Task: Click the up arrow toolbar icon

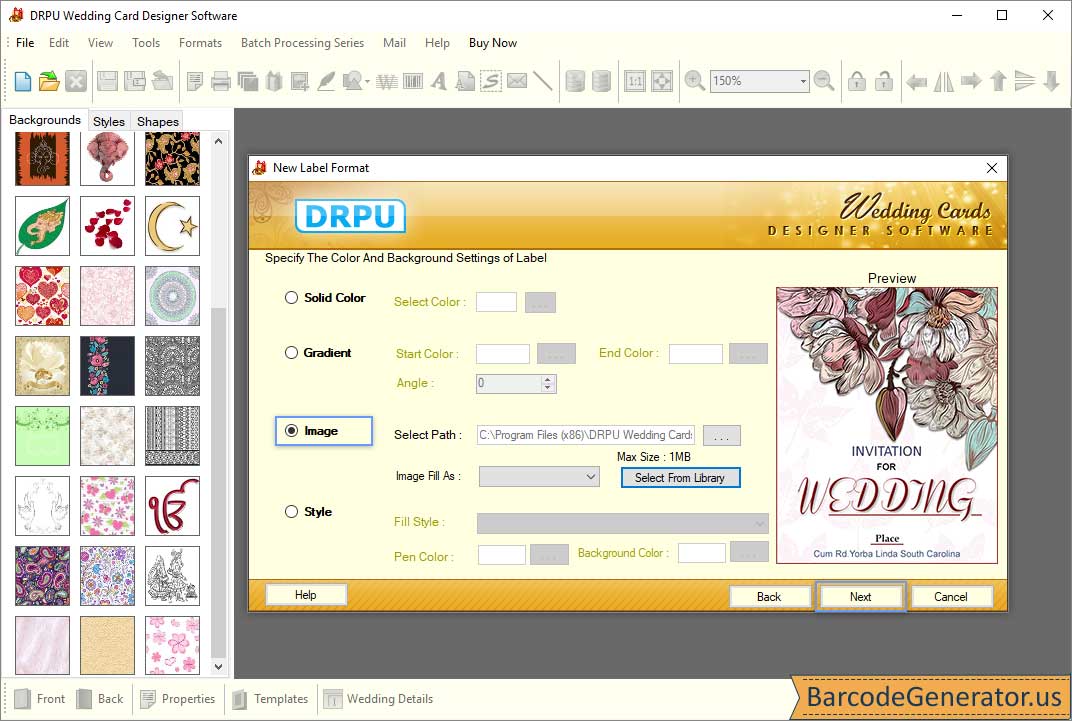Action: (x=998, y=81)
